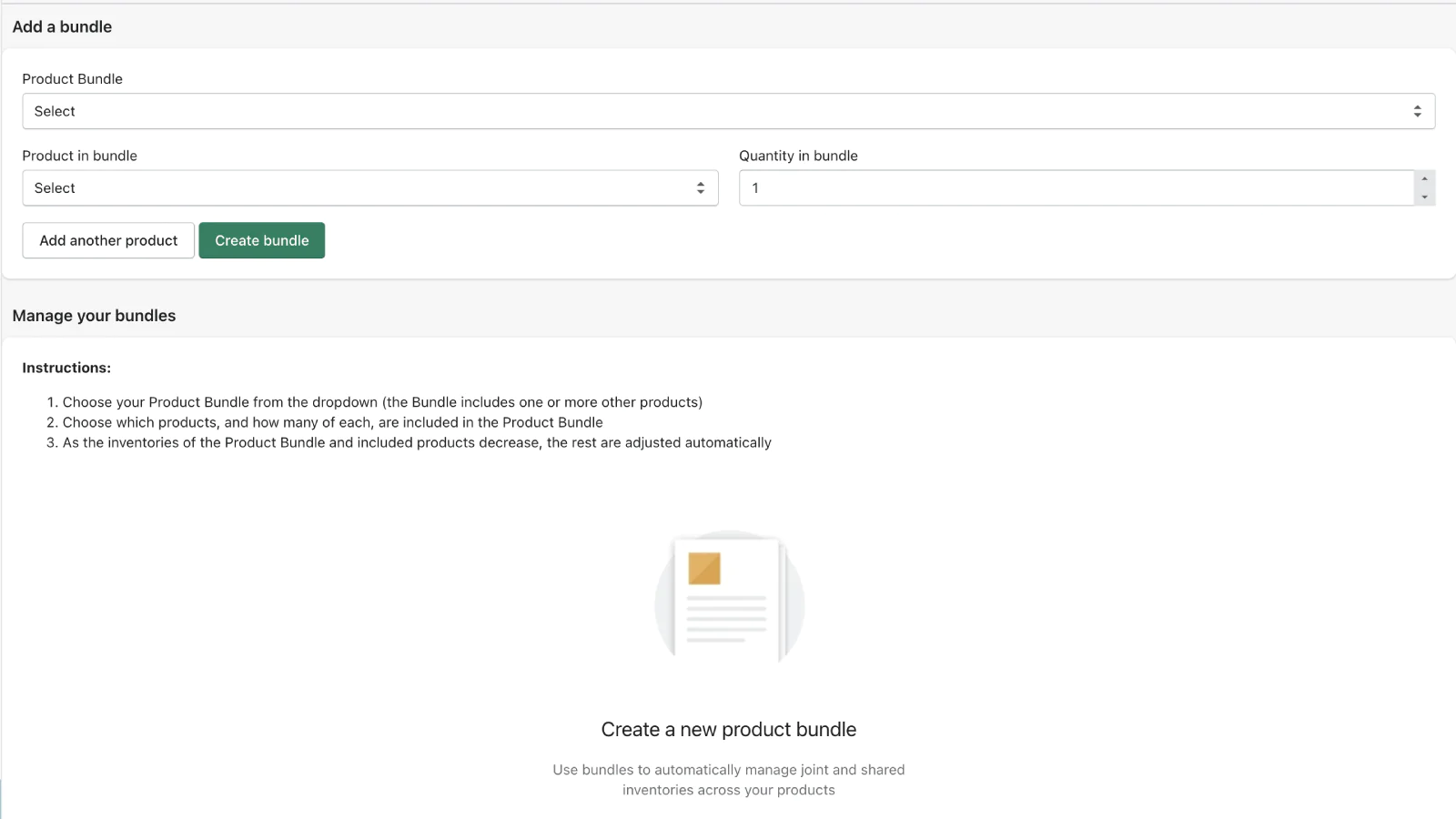This screenshot has width=1456, height=819.
Task: Decrease quantity with the down stepper arrow
Action: point(1424,197)
